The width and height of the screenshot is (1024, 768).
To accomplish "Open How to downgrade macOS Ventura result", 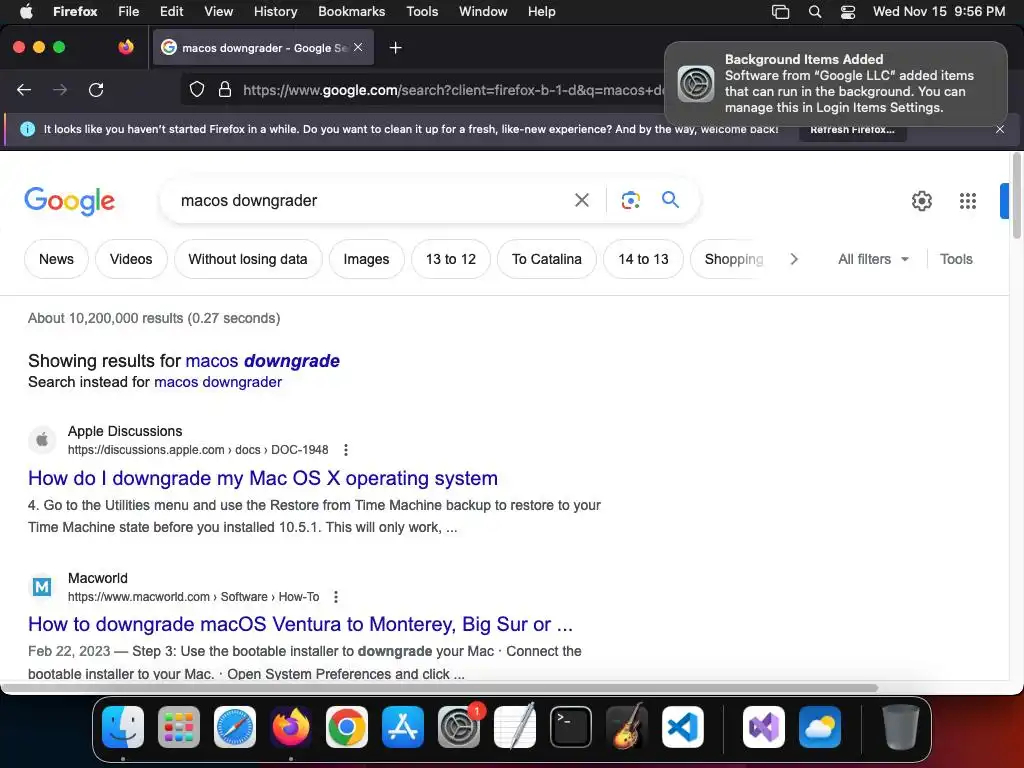I will [x=300, y=624].
